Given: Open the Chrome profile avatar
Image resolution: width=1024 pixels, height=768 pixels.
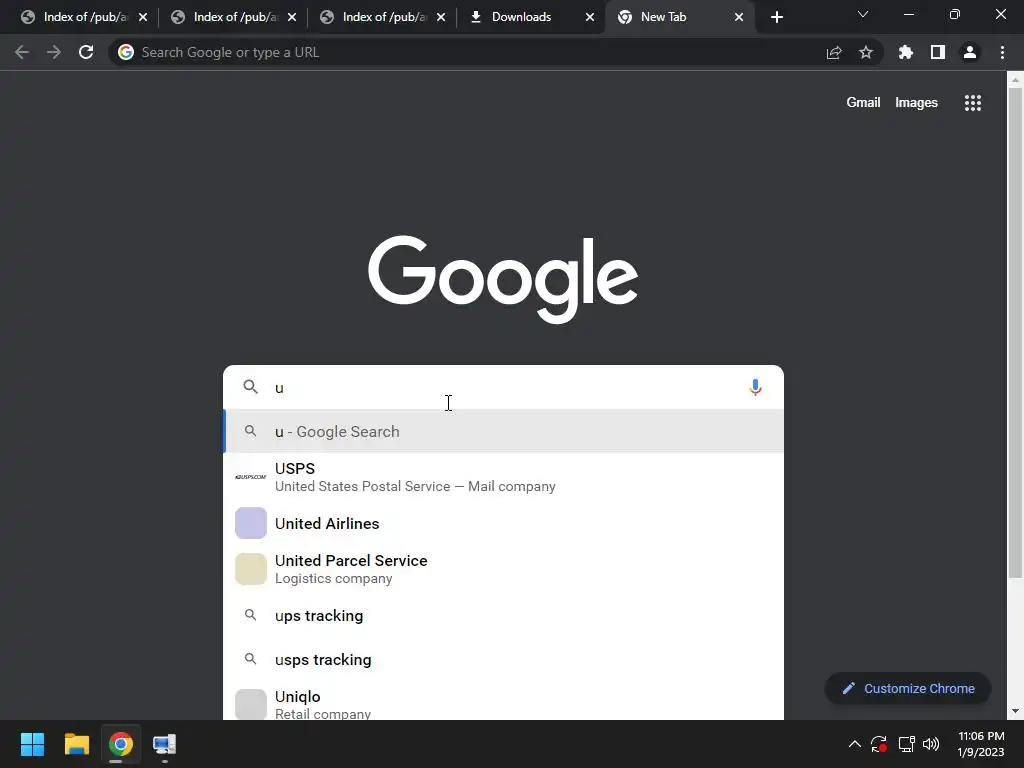Looking at the screenshot, I should point(970,52).
